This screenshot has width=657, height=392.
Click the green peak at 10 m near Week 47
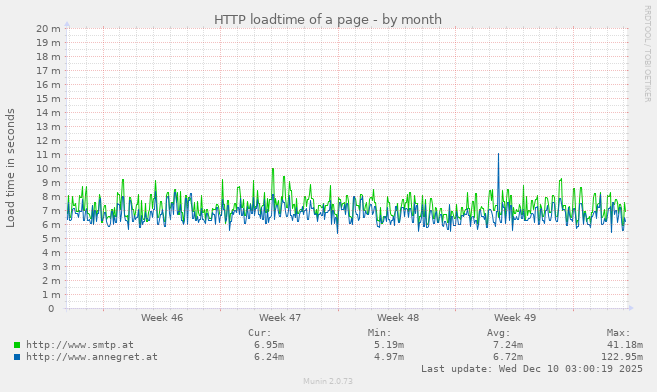[x=273, y=169]
